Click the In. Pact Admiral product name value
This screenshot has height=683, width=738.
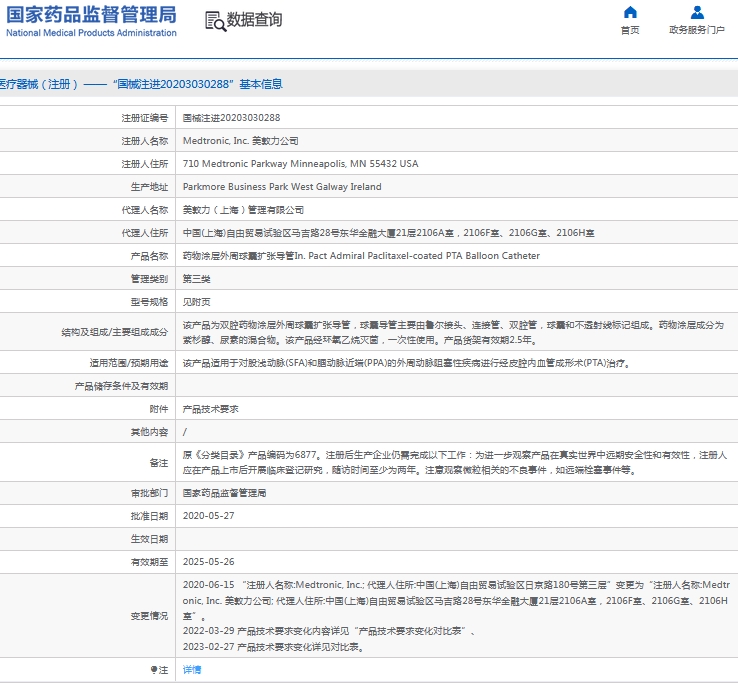coord(361,256)
